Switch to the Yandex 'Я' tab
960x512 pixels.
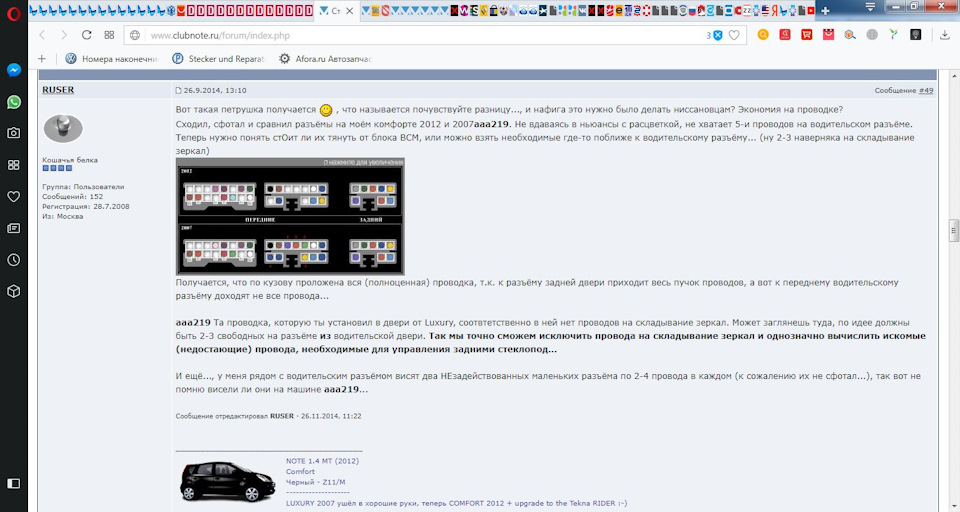774,10
